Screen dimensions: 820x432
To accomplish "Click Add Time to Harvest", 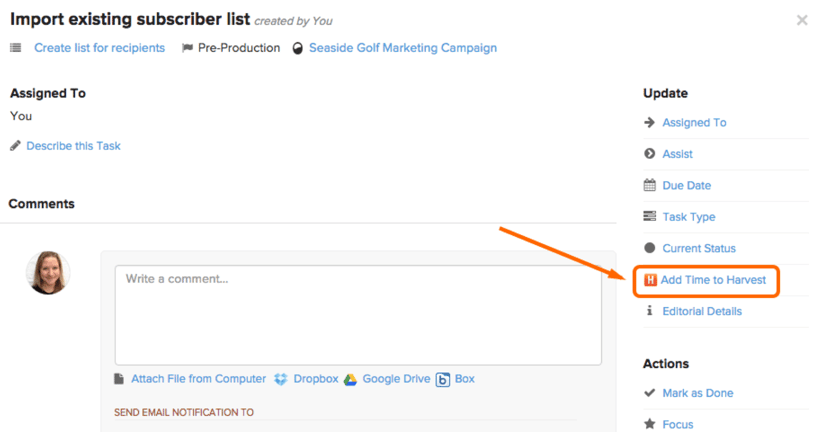I will 713,280.
